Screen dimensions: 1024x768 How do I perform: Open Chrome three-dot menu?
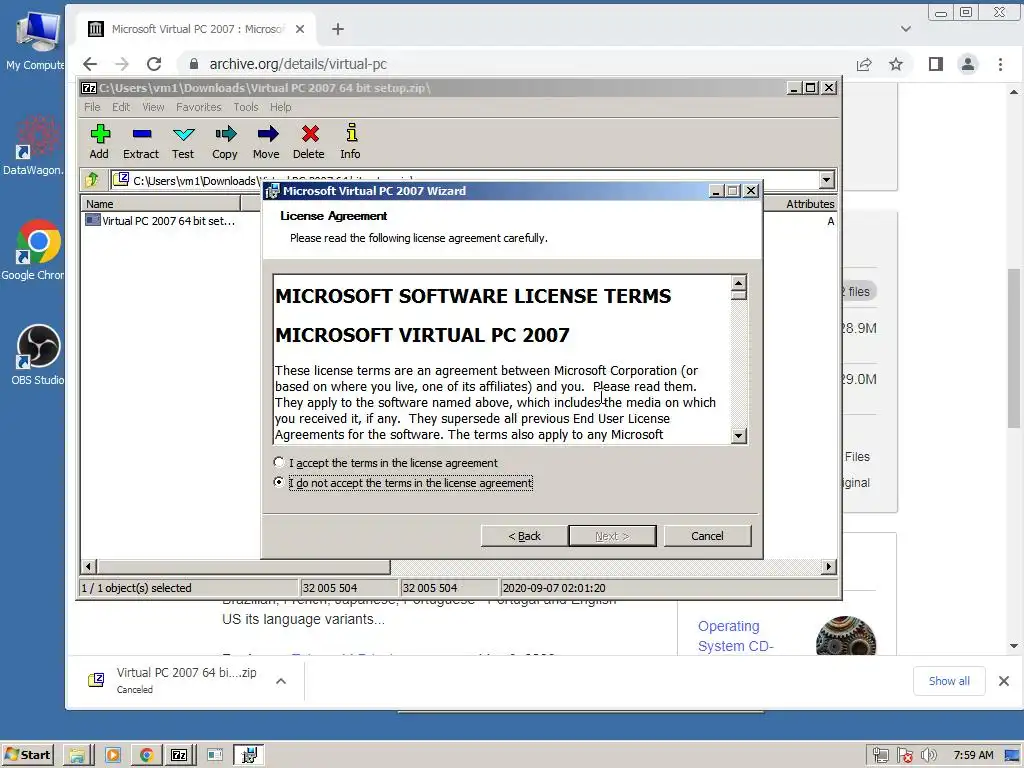1000,64
